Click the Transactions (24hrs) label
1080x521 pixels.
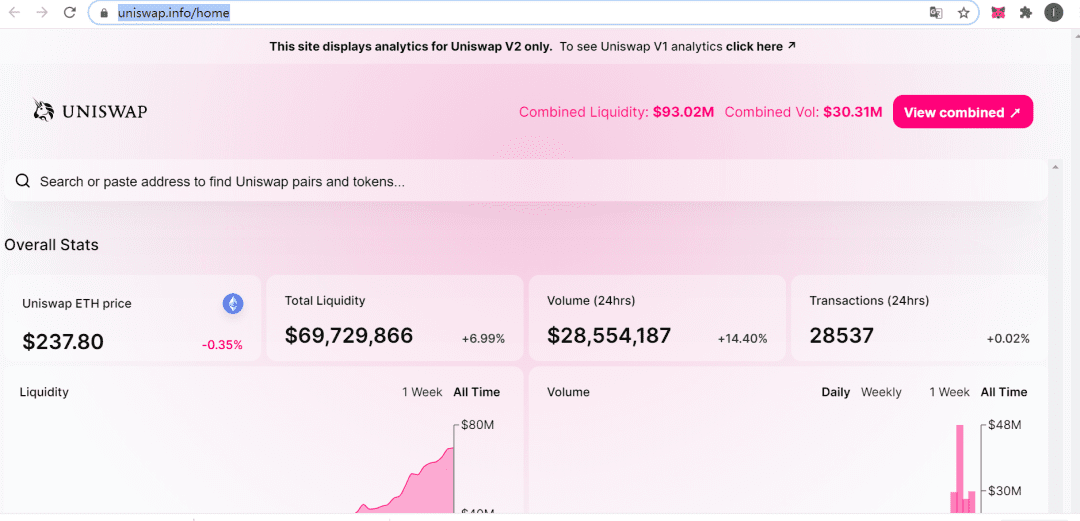click(x=869, y=300)
